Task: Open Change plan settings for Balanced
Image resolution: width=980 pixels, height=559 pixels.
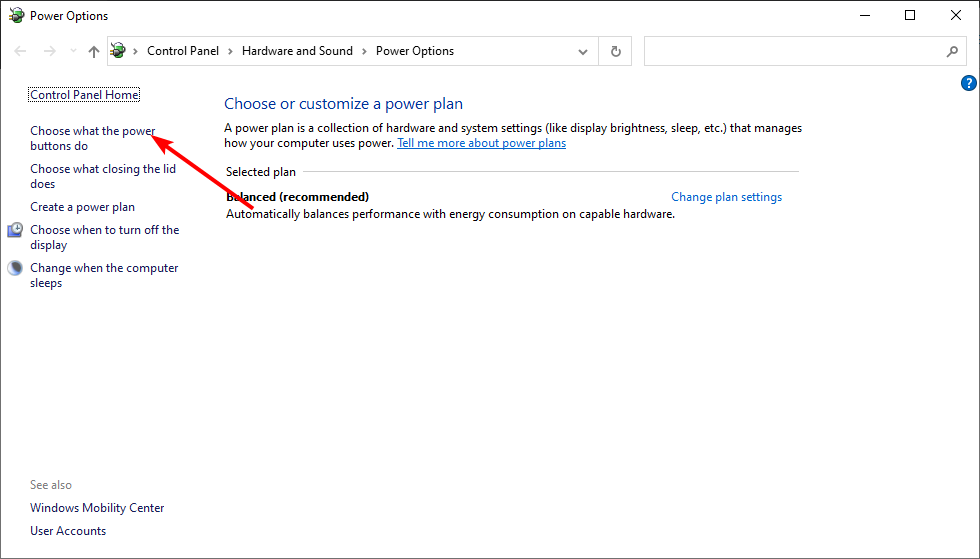Action: (x=726, y=197)
